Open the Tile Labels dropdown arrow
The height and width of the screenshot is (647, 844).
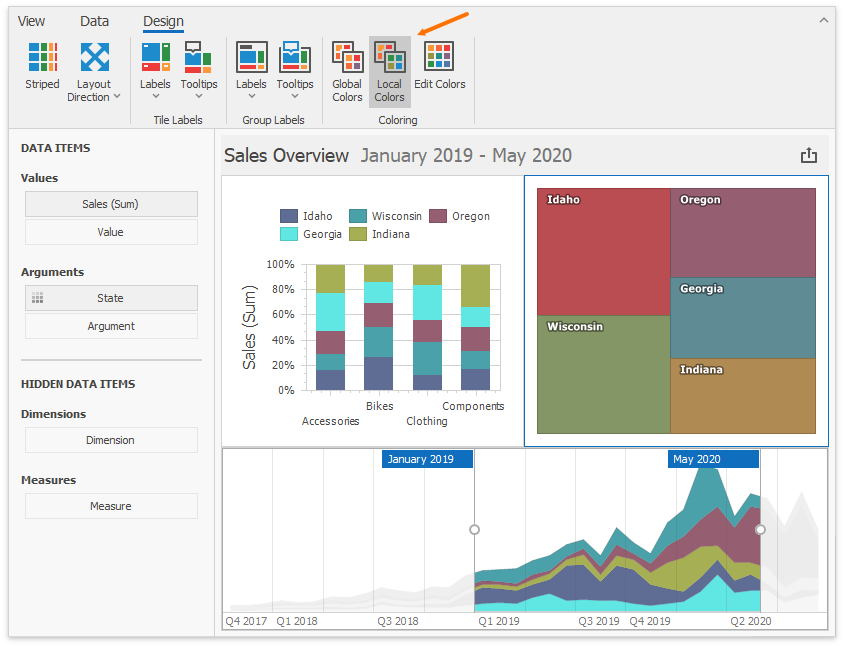pos(155,98)
